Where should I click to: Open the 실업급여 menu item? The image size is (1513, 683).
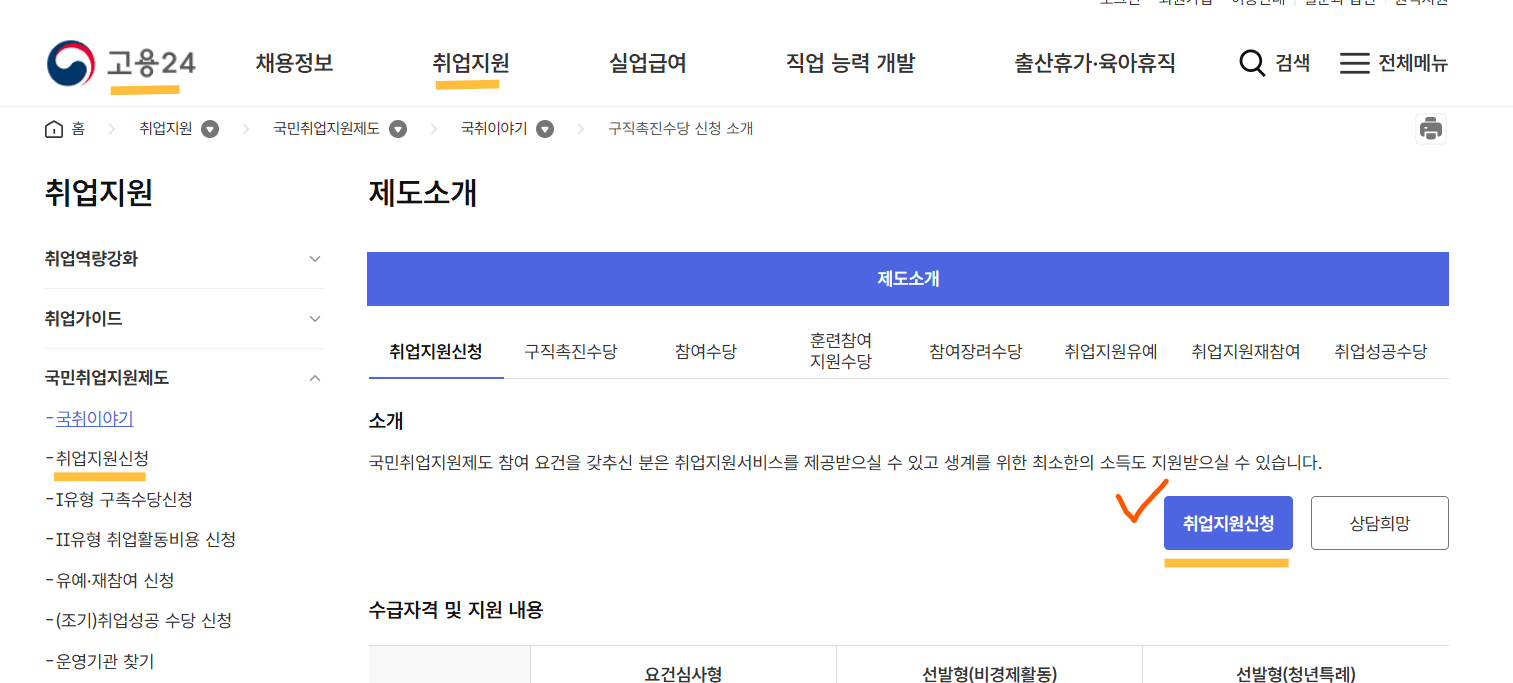click(646, 62)
